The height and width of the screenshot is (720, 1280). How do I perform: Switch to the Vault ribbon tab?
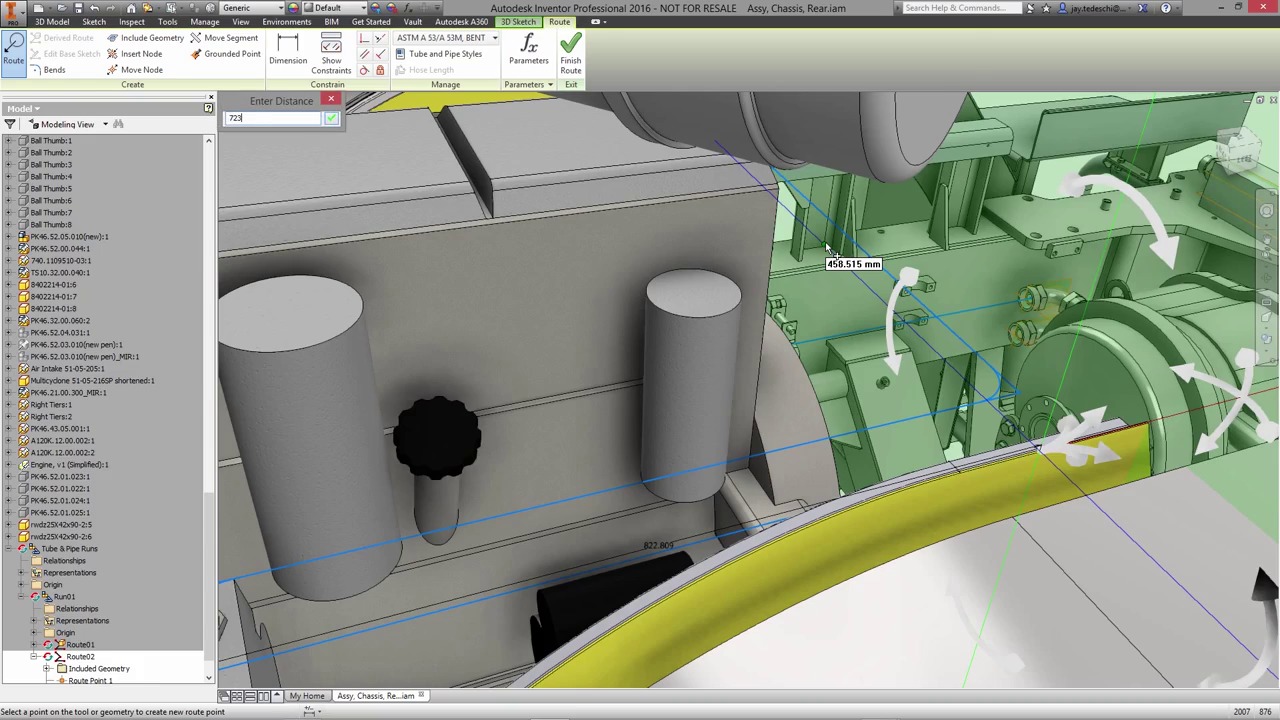click(412, 22)
